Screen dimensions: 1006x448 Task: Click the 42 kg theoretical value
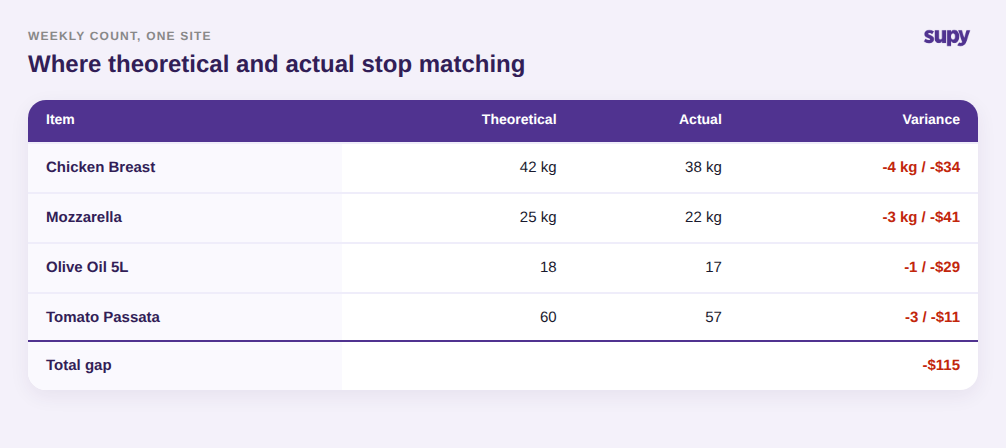[538, 168]
